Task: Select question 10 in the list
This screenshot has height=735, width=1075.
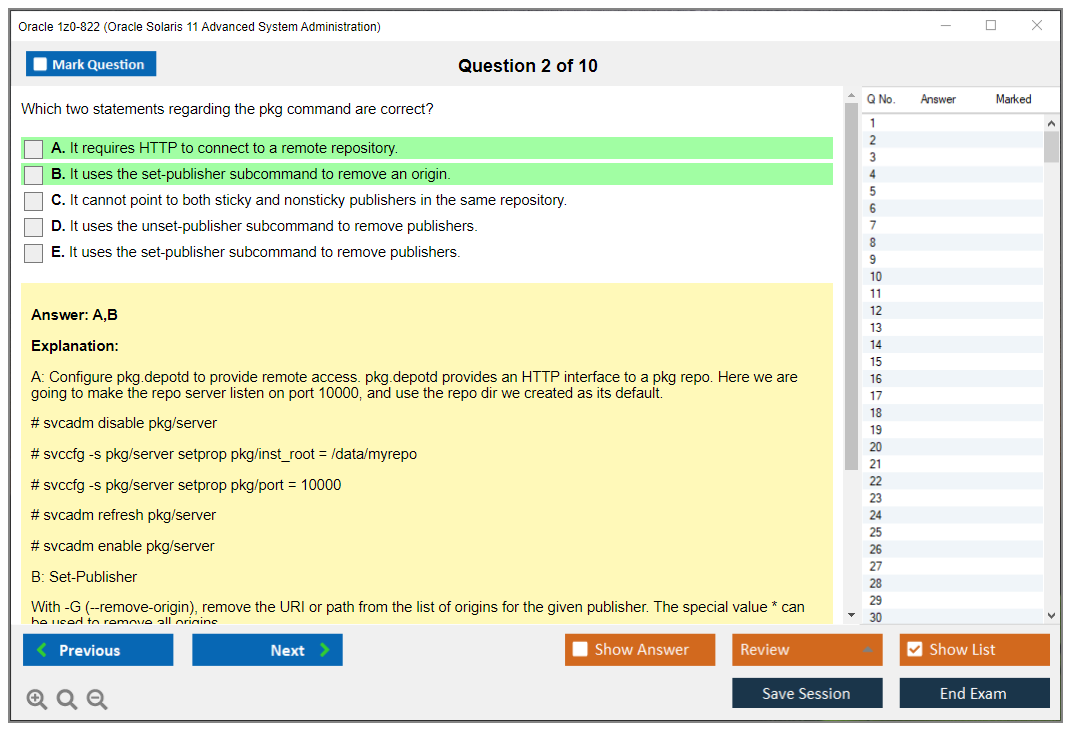Action: (876, 277)
